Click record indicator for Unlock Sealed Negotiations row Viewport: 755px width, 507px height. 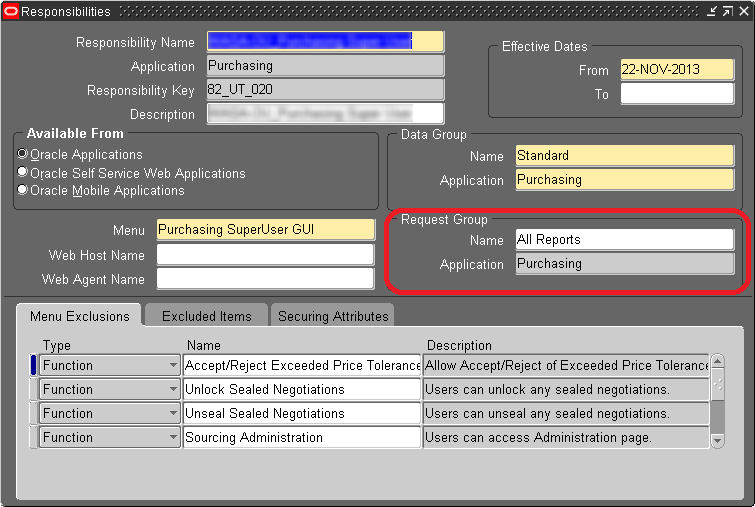pyautogui.click(x=33, y=390)
